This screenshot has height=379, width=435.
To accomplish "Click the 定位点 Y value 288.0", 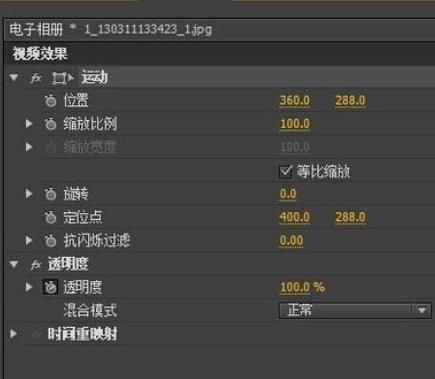I will [350, 217].
